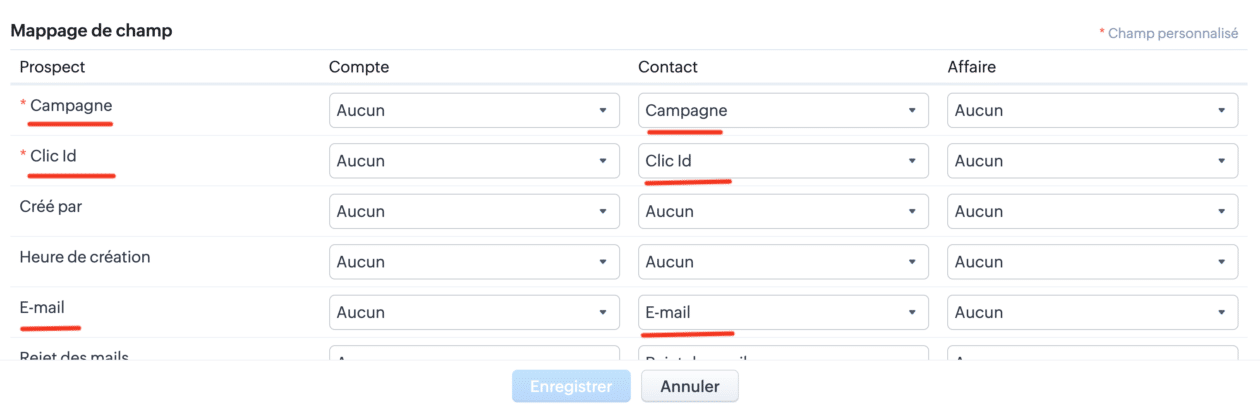Open Contact dropdown for Heure de création
The image size is (1260, 409).
(x=783, y=262)
